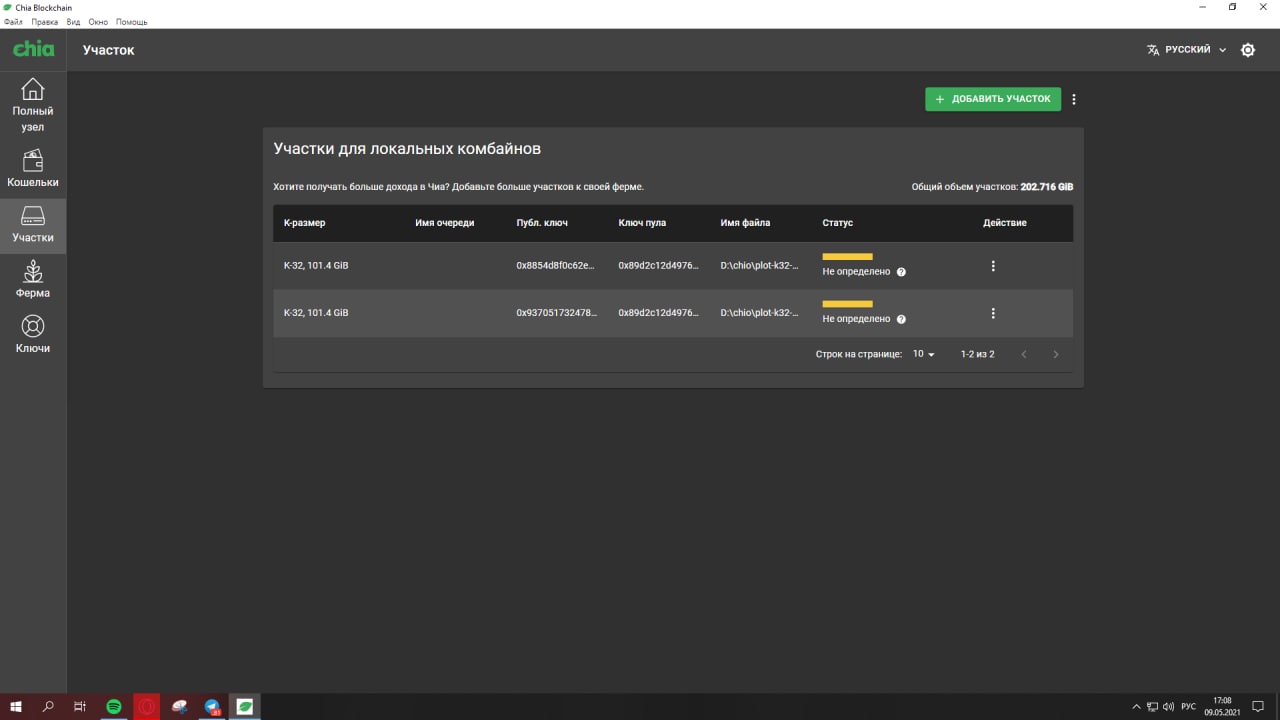
Task: Open more options next to Добавить участок
Action: point(1074,100)
